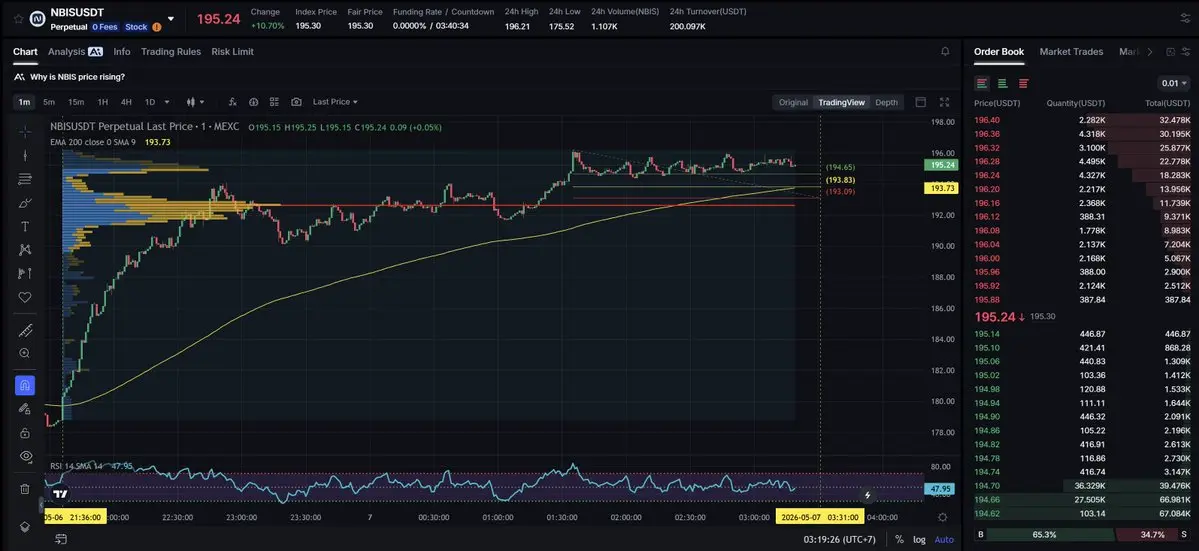The height and width of the screenshot is (551, 1199).
Task: Toggle lock all drawings padlock icon
Action: (x=24, y=433)
